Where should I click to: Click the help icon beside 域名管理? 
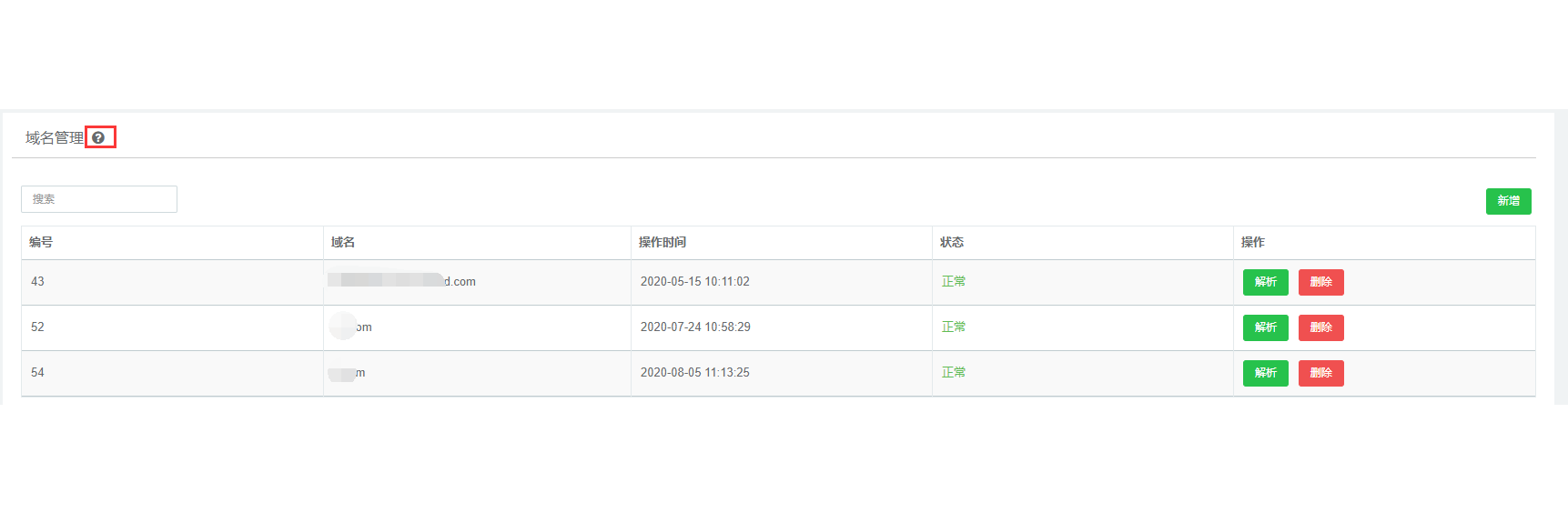pos(98,137)
